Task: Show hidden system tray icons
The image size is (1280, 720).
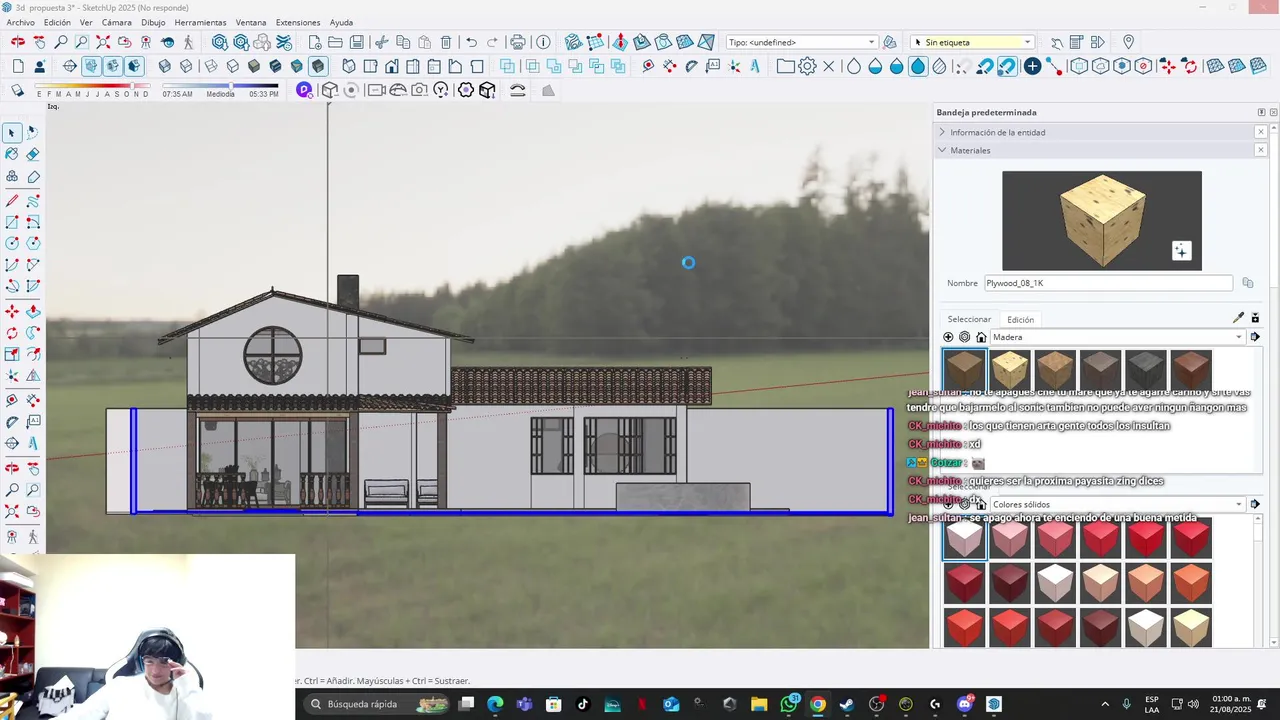Action: click(x=1105, y=704)
